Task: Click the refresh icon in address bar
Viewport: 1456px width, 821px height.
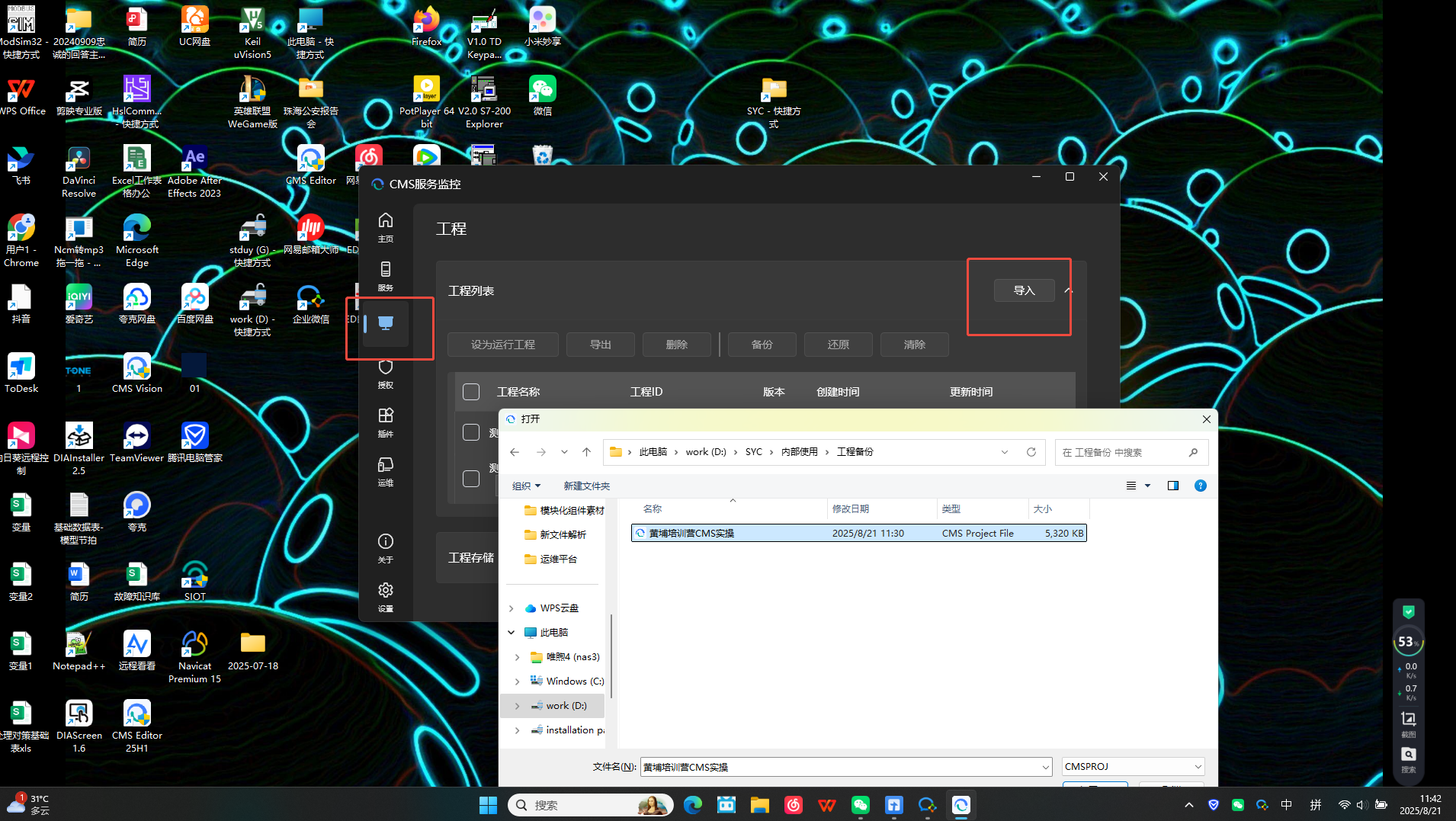Action: point(1031,452)
